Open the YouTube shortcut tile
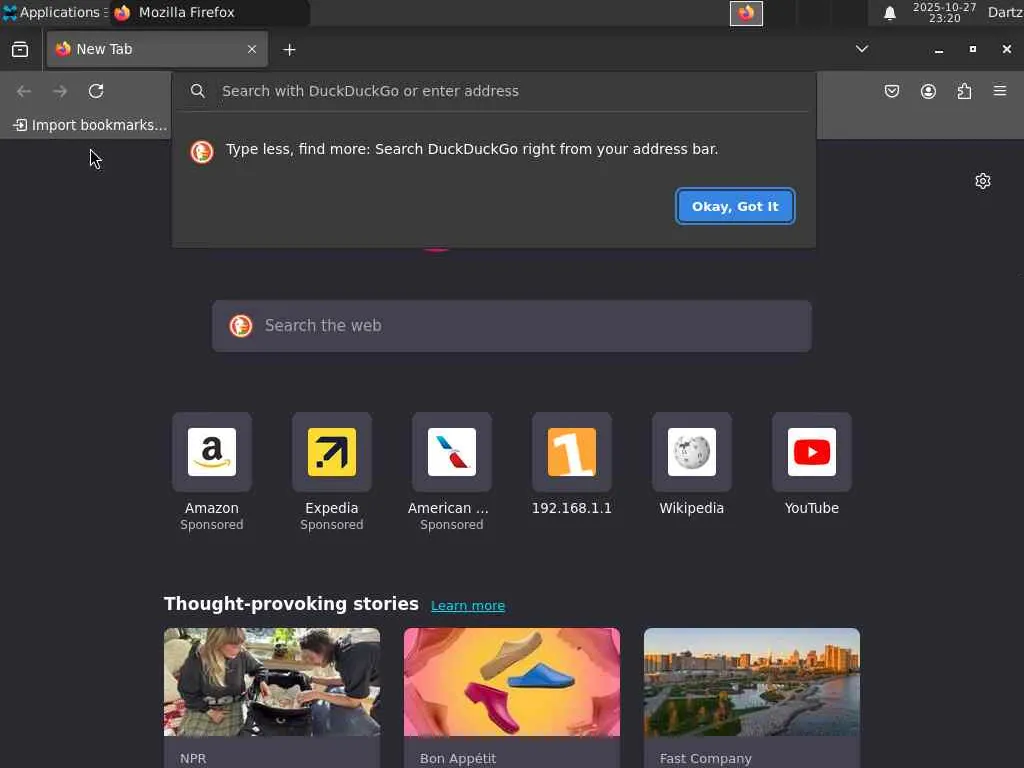This screenshot has width=1024, height=768. (x=812, y=452)
